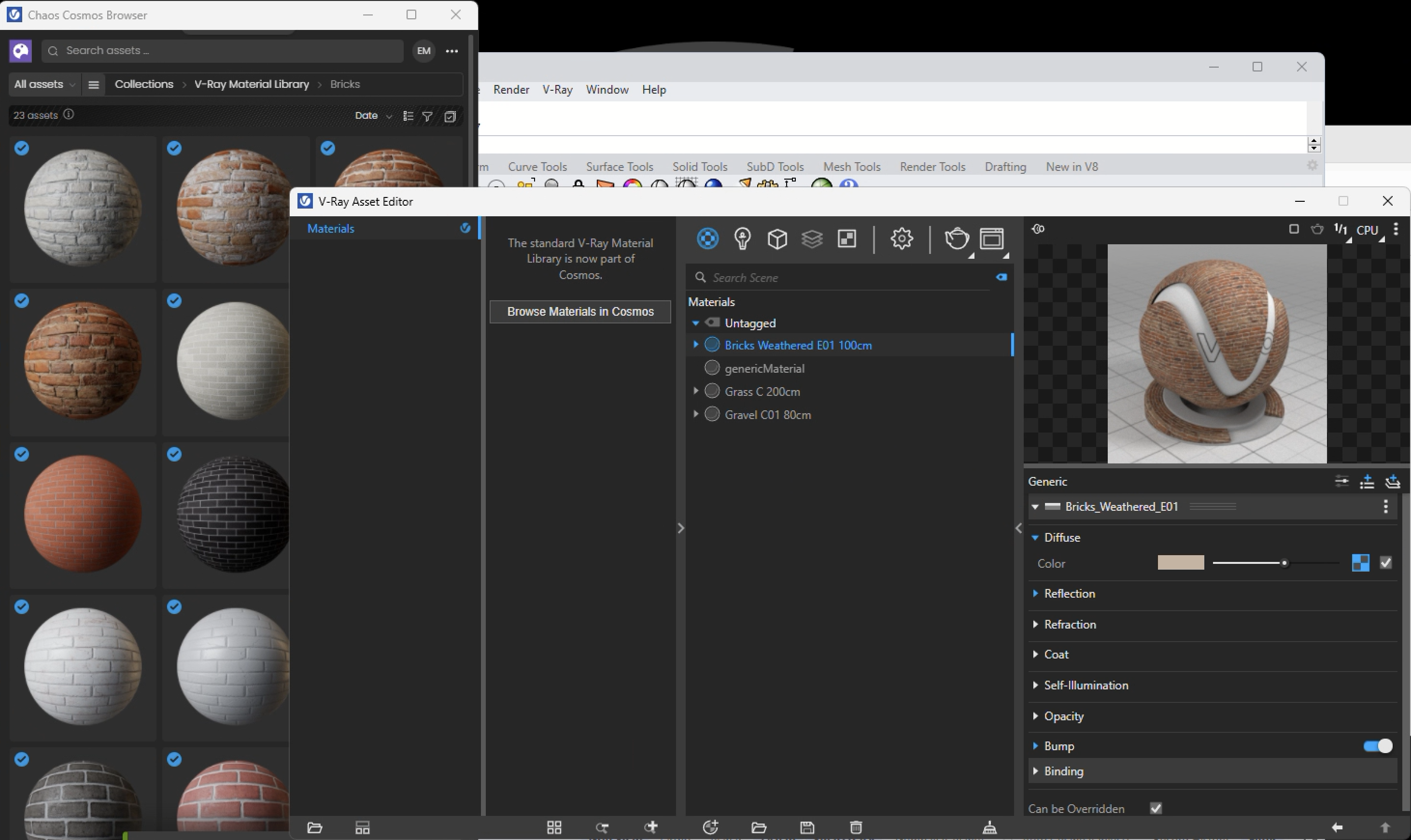The width and height of the screenshot is (1411, 840).
Task: Click Browse Materials in Cosmos button
Action: point(580,311)
